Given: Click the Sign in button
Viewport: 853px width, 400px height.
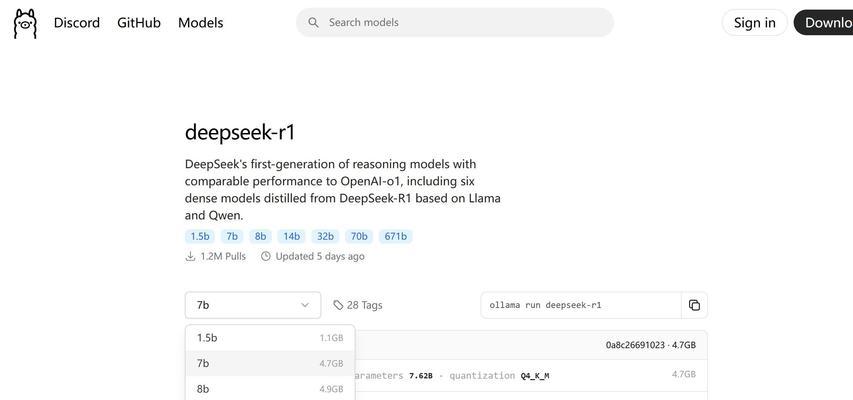Looking at the screenshot, I should (x=755, y=23).
